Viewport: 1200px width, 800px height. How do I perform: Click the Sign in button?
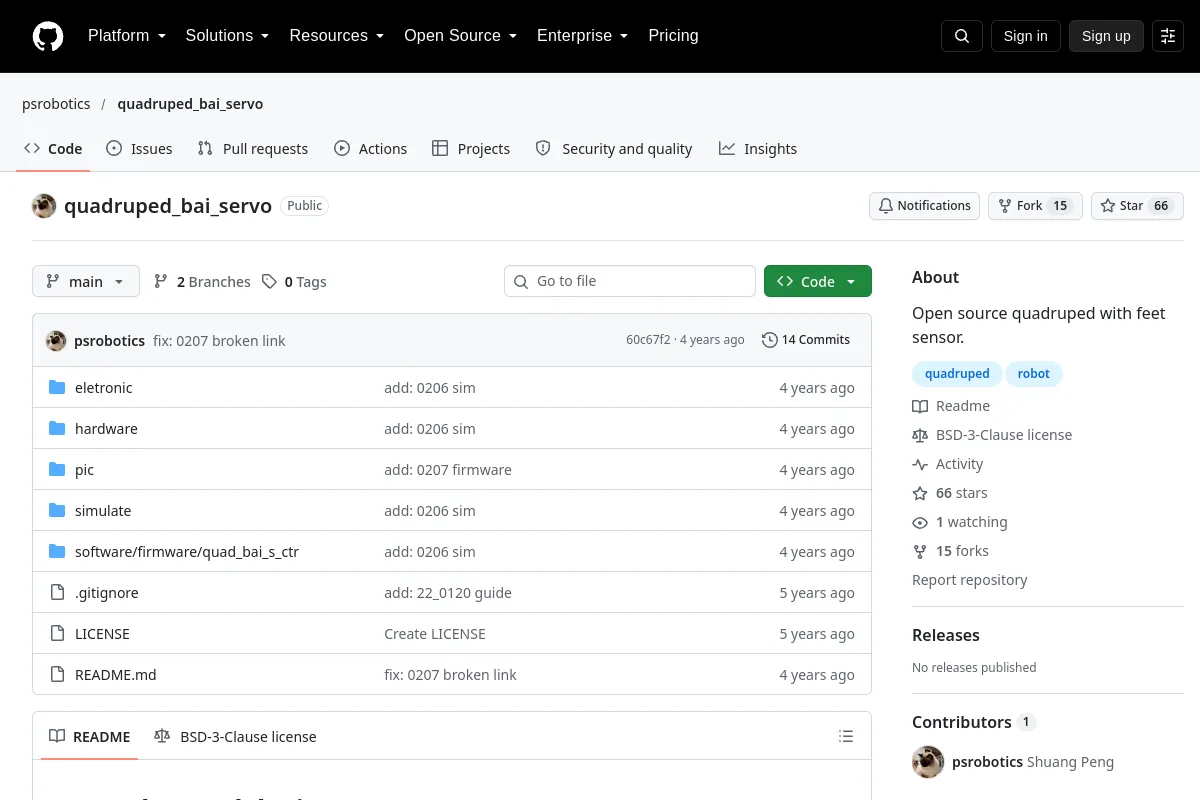click(1025, 36)
